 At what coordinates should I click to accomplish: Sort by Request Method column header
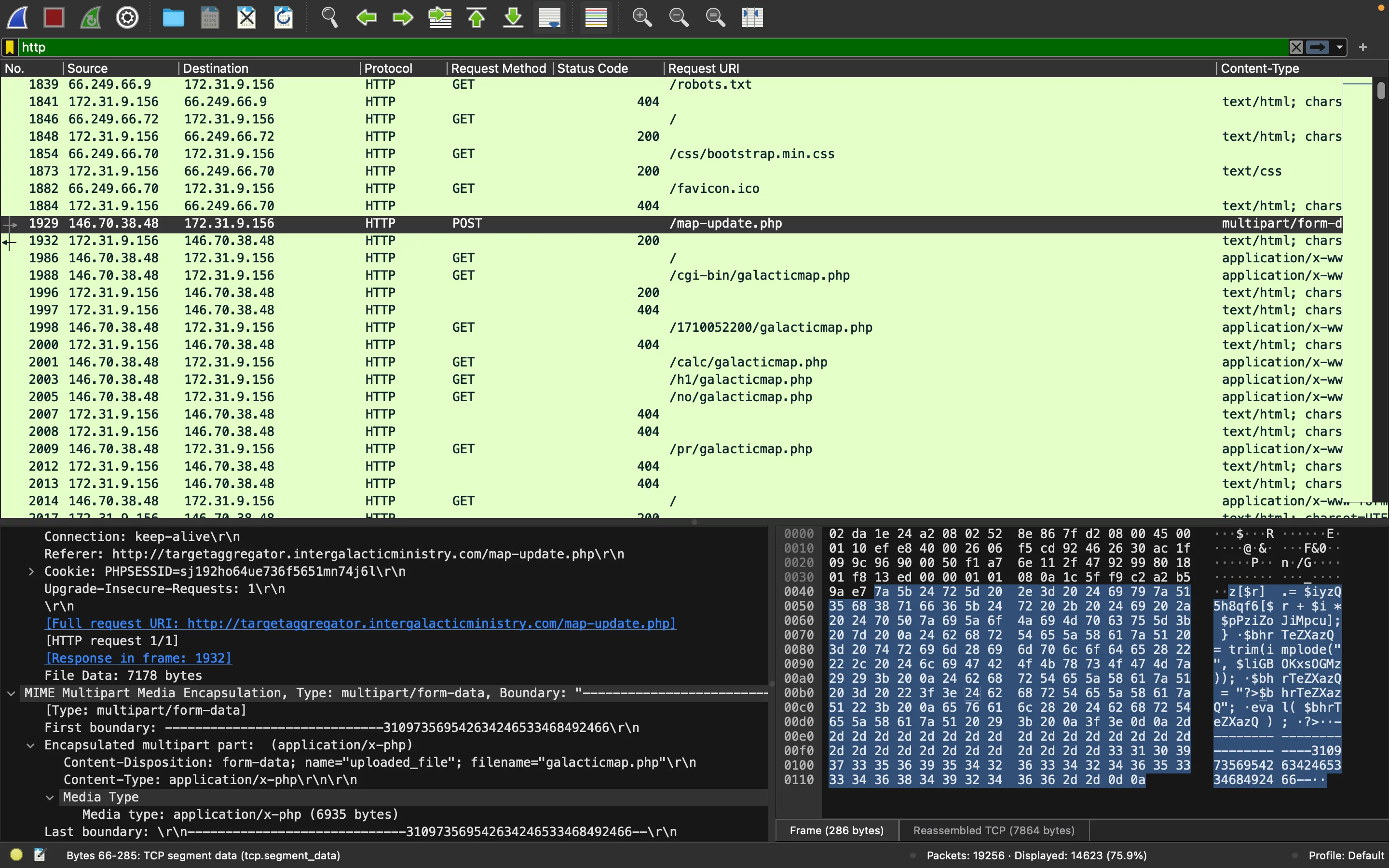(x=499, y=68)
